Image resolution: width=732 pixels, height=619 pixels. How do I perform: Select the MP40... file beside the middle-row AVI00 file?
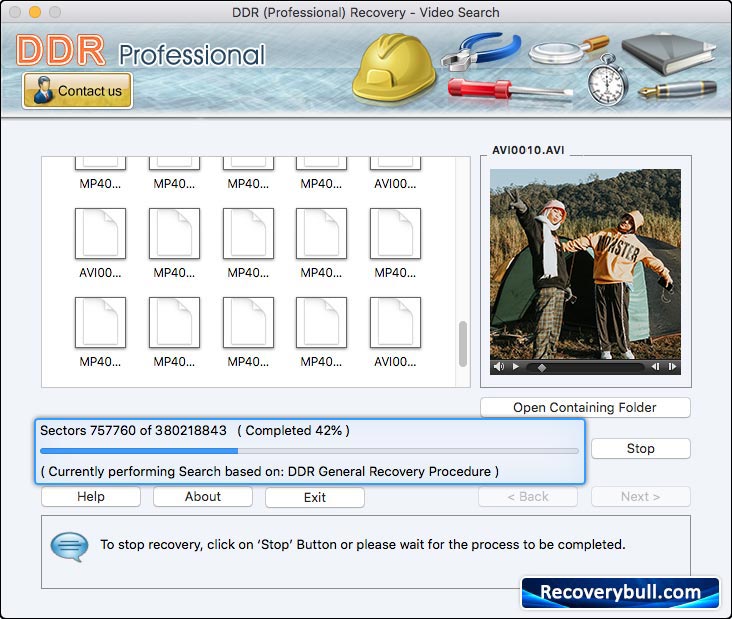click(174, 243)
